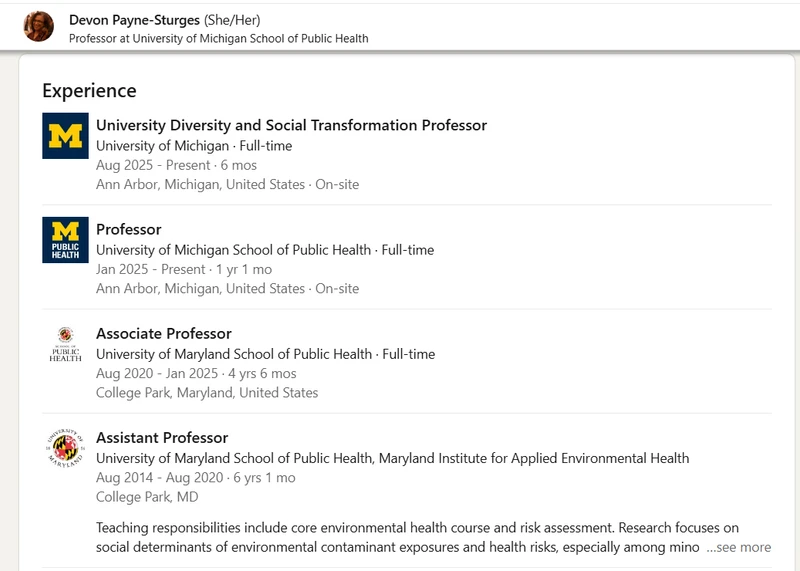The height and width of the screenshot is (571, 800).
Task: Click the 'Professor' position title
Action: 129,229
